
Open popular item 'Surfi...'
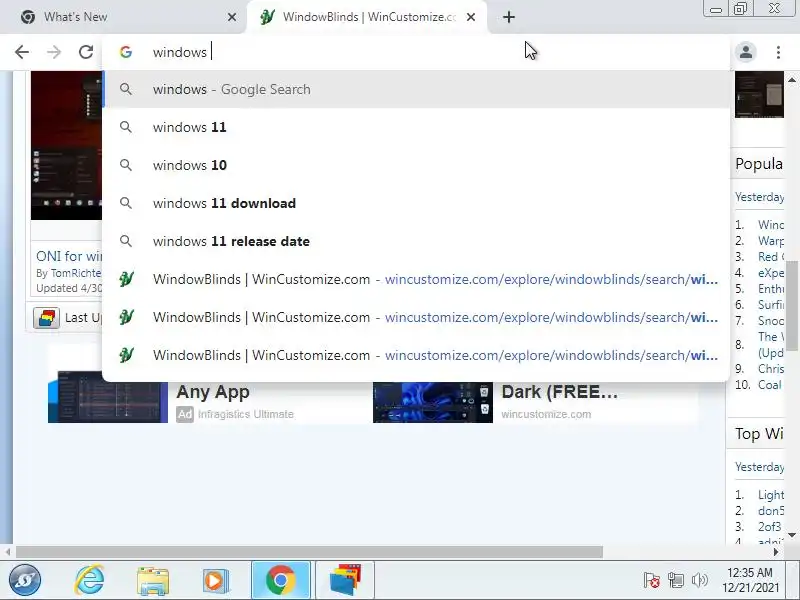(770, 305)
